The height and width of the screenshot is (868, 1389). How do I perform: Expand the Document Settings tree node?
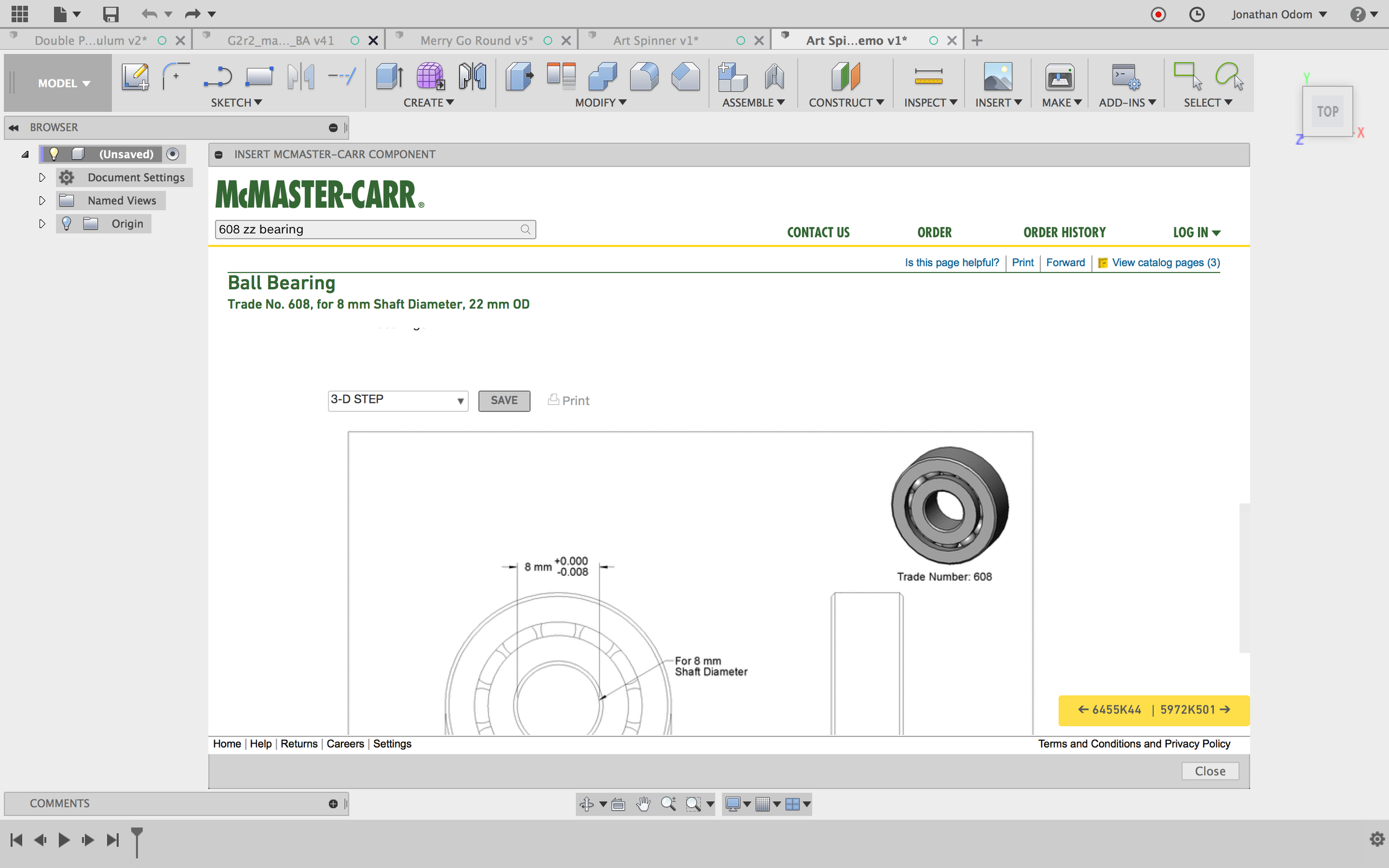pyautogui.click(x=42, y=178)
